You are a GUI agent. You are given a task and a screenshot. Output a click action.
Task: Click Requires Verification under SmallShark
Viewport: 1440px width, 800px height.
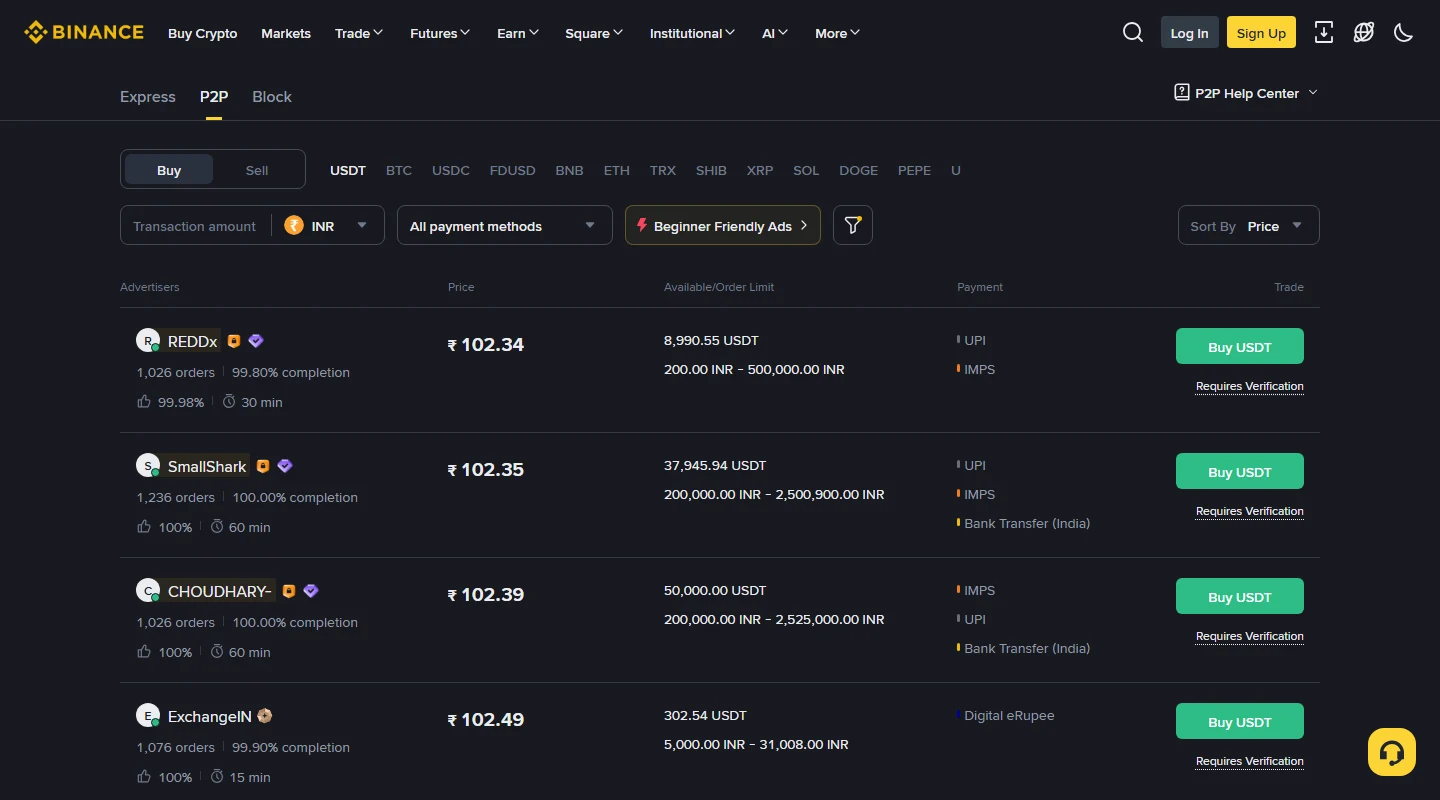[x=1250, y=511]
